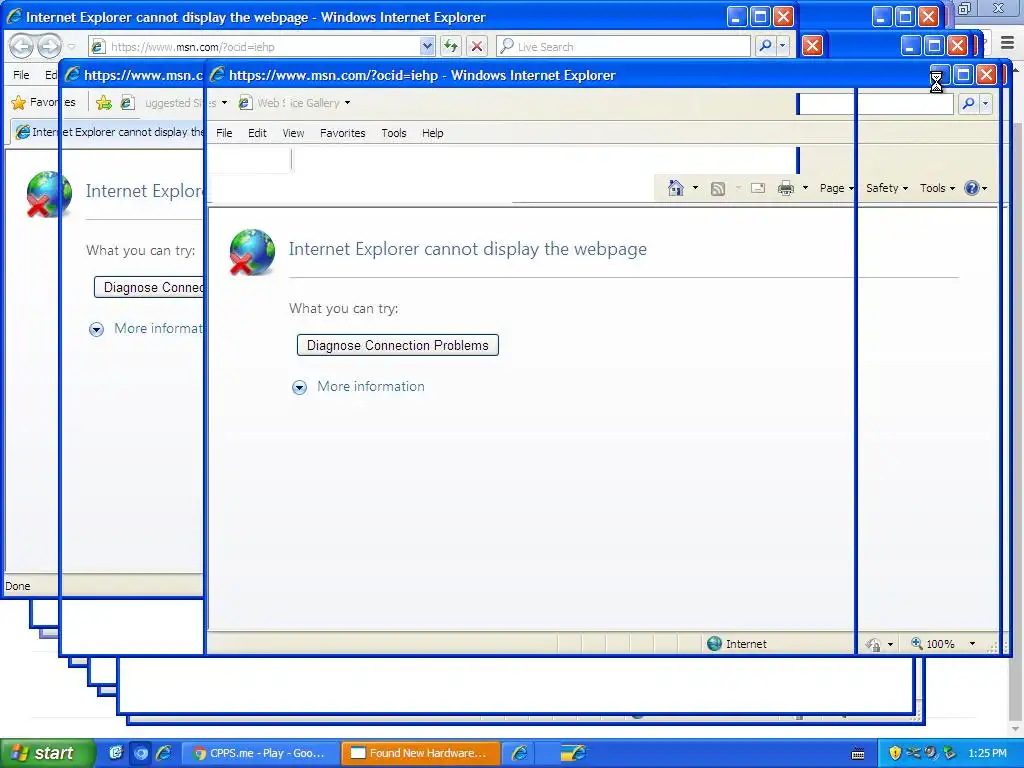Open the Help menu in front IE window
1024x768 pixels.
[432, 133]
